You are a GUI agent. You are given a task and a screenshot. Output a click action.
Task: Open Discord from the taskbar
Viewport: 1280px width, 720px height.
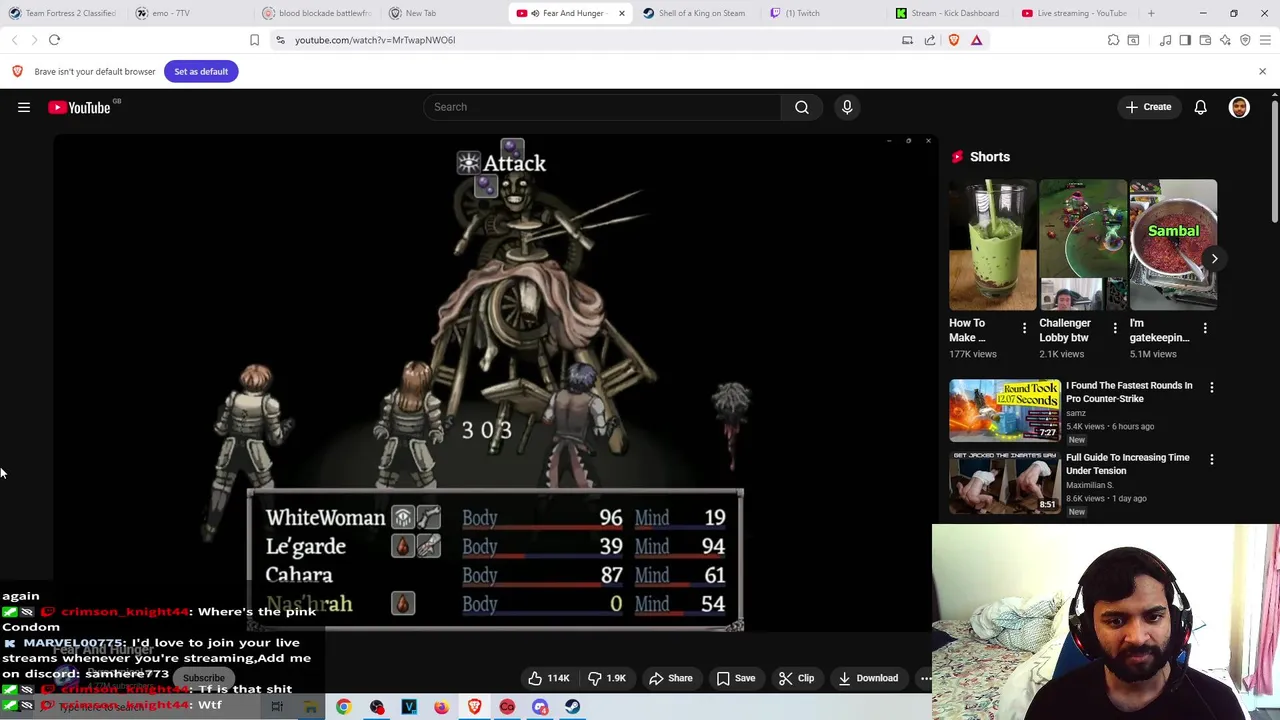540,707
